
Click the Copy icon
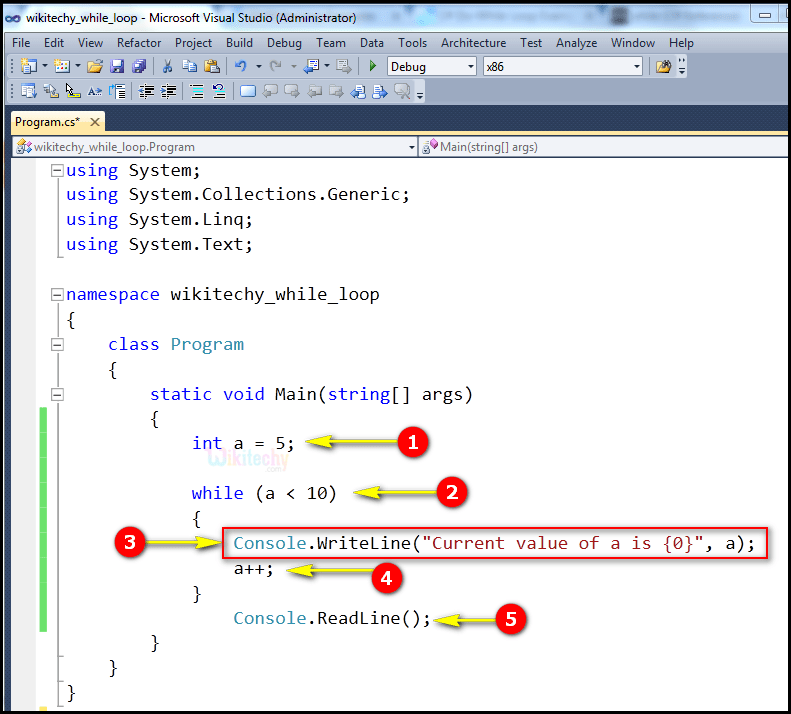(190, 66)
